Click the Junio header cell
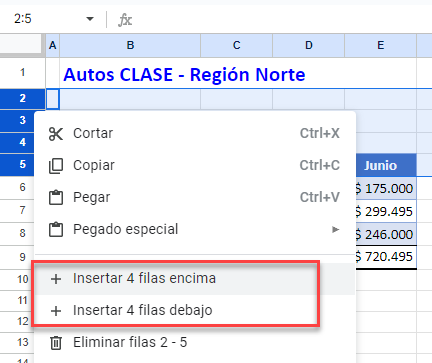 click(x=386, y=165)
